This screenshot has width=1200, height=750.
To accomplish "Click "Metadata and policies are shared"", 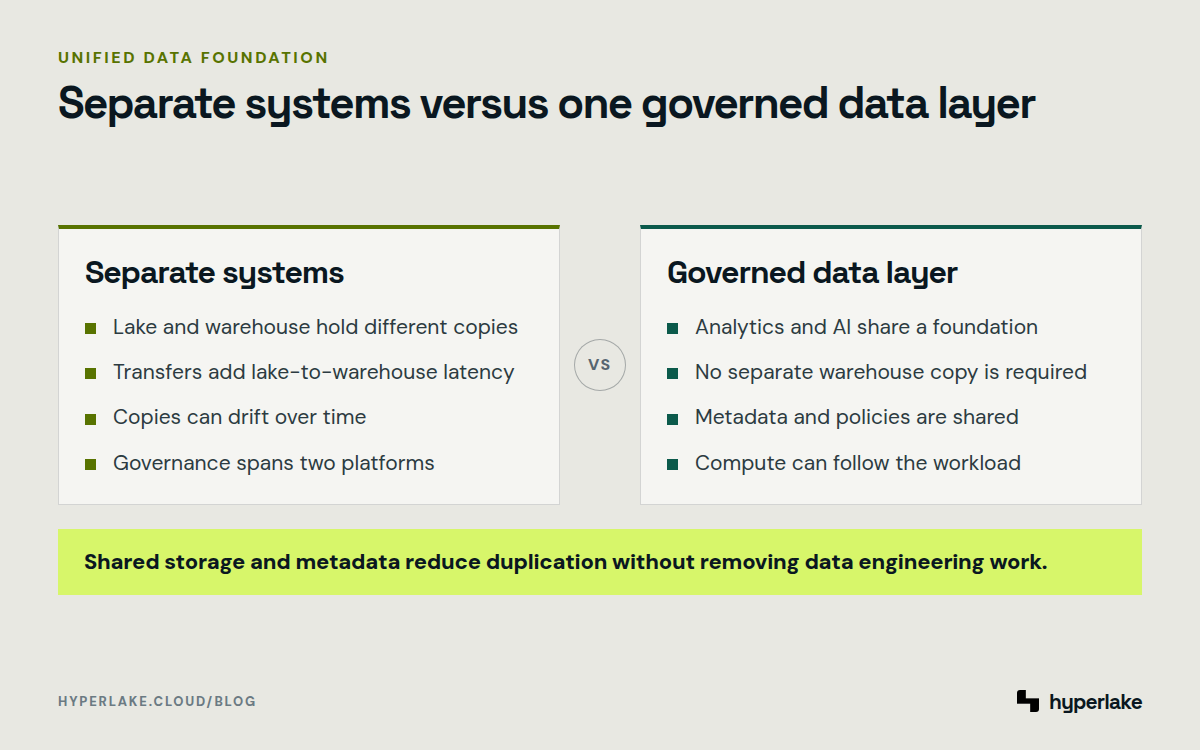I will coord(856,417).
